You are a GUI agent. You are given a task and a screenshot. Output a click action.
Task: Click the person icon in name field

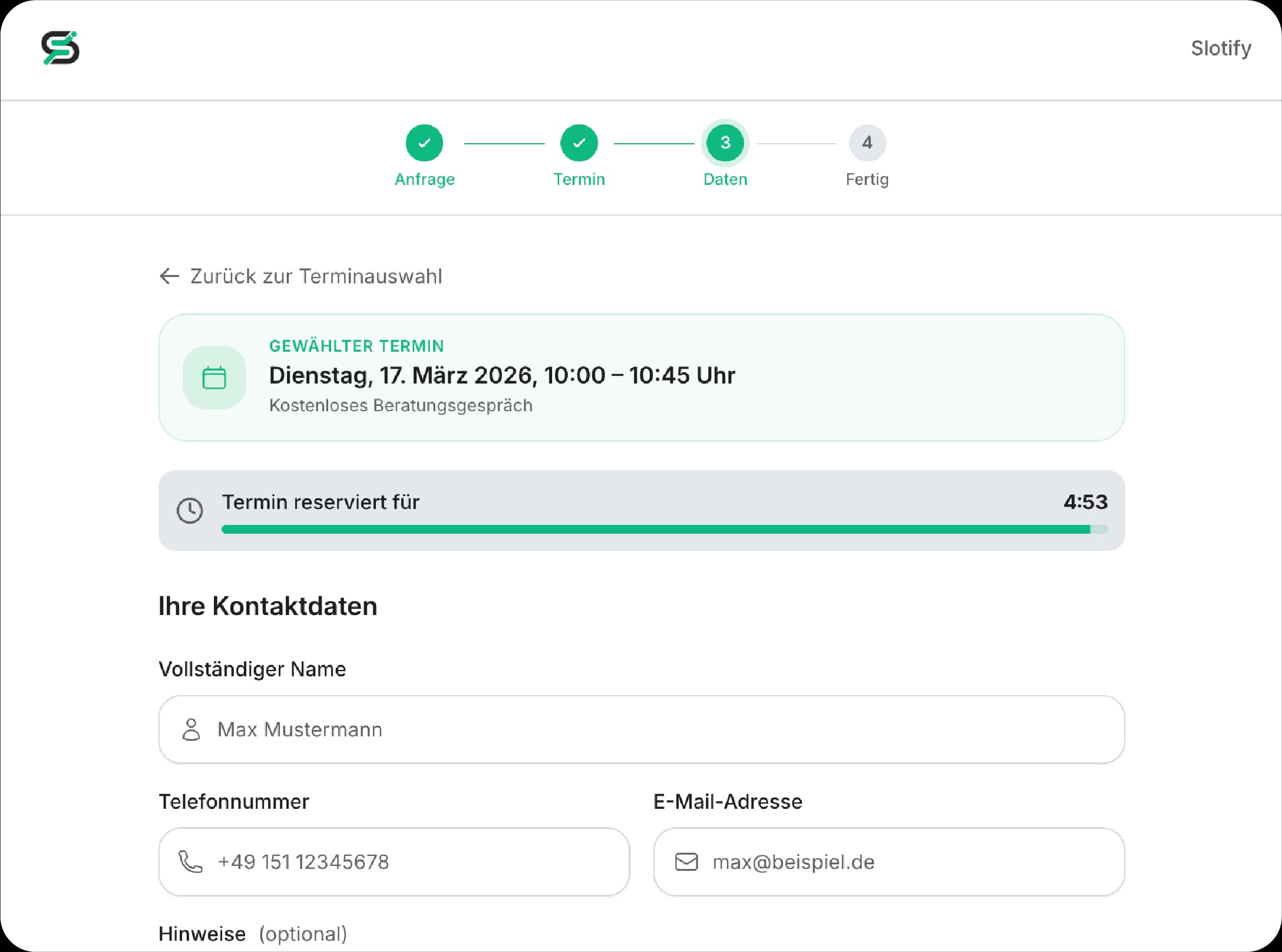click(x=191, y=729)
